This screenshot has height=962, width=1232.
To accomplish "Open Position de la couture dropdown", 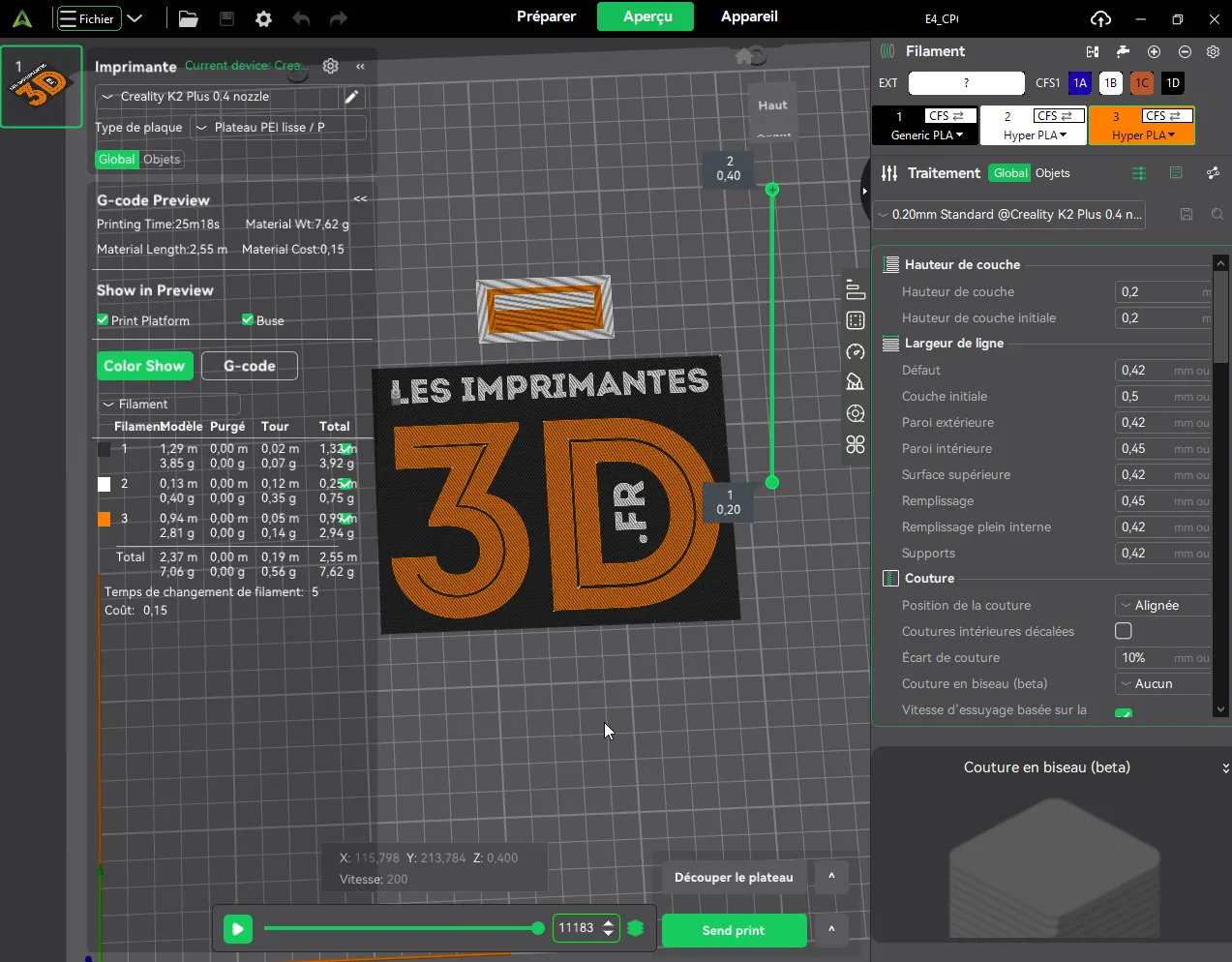I will click(1163, 606).
